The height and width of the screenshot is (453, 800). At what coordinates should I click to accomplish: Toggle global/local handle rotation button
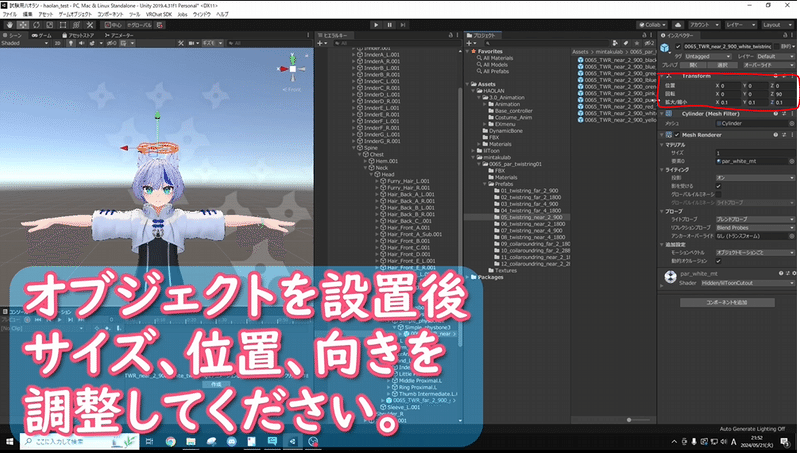[x=140, y=24]
